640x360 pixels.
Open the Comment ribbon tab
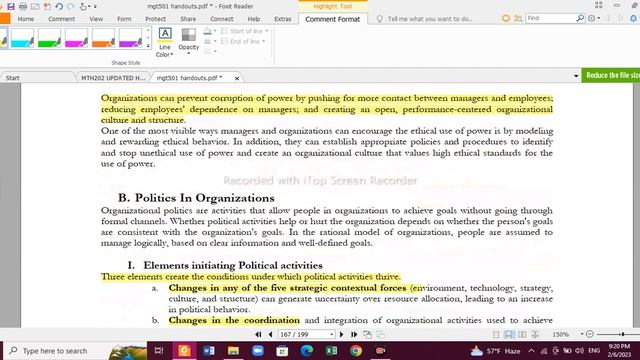click(x=61, y=19)
